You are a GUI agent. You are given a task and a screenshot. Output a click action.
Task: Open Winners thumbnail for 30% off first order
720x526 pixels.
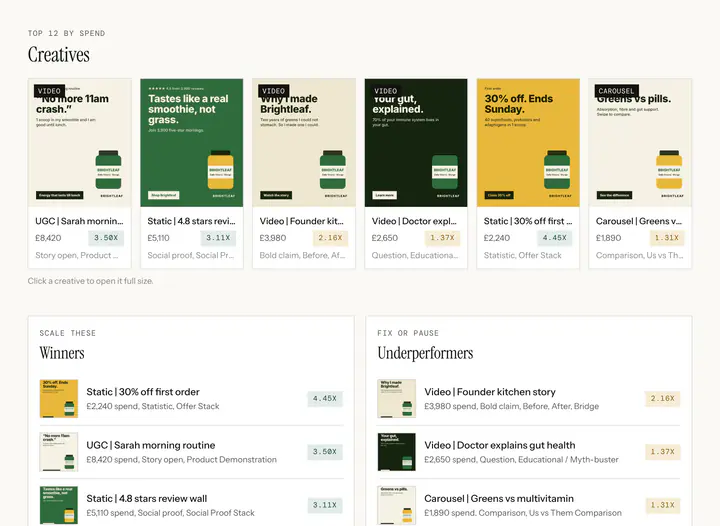point(59,398)
